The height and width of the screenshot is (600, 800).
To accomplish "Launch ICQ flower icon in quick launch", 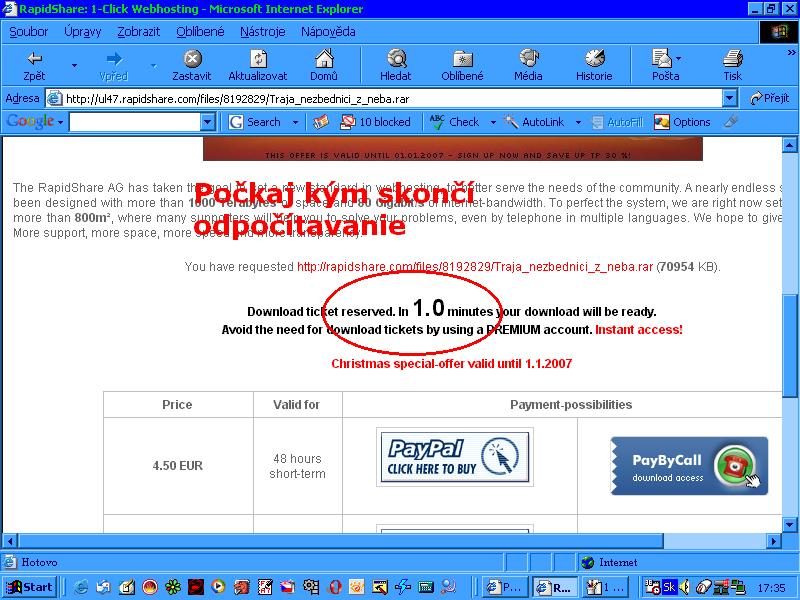I will (x=173, y=587).
